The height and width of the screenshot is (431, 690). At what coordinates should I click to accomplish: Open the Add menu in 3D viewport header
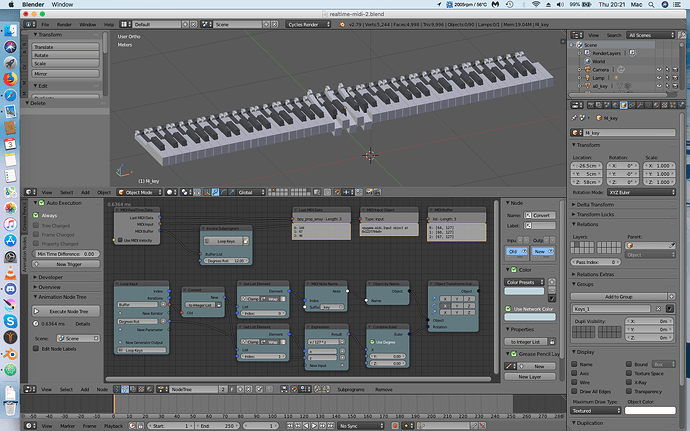click(x=85, y=192)
